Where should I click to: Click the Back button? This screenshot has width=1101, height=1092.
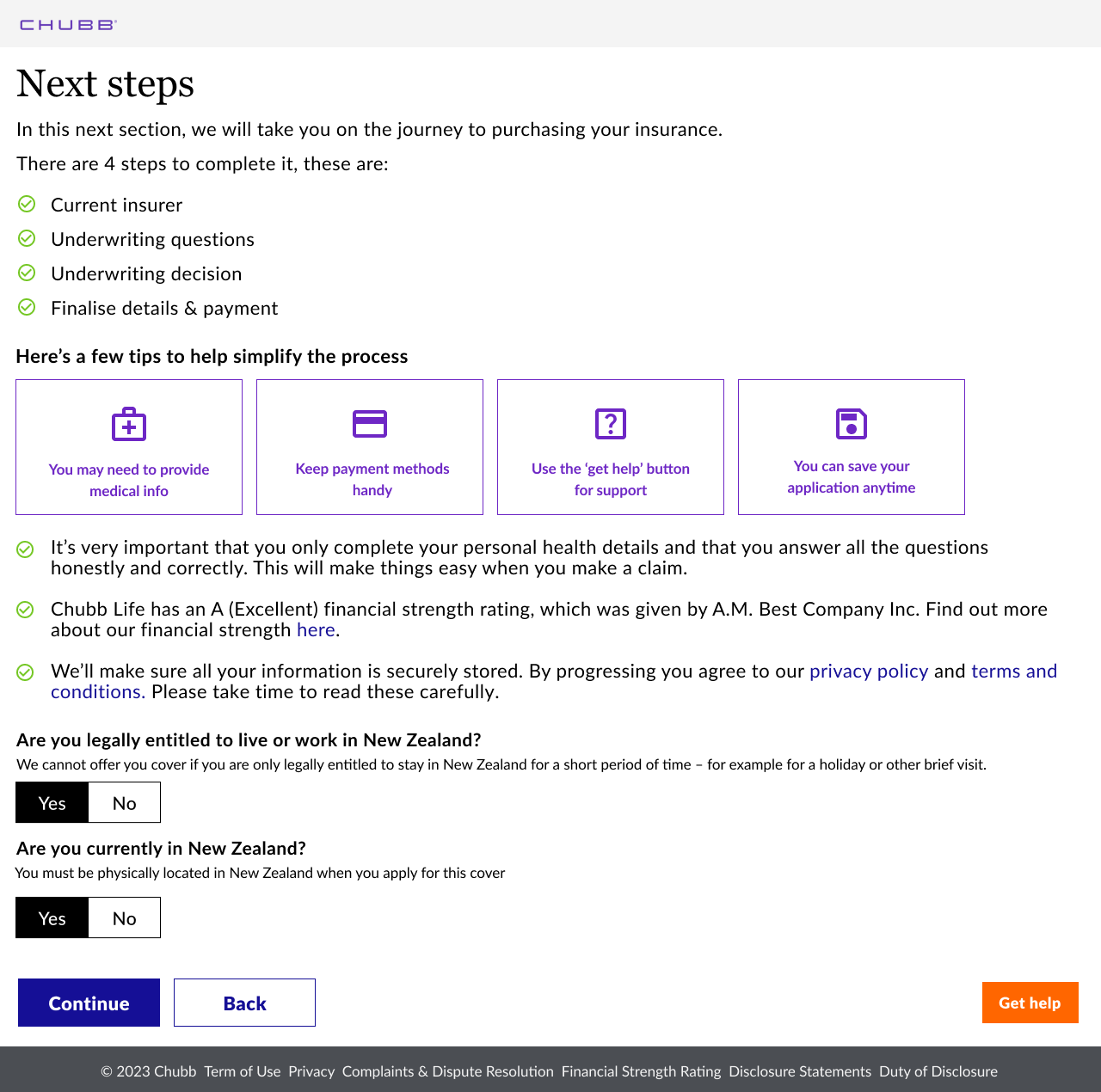(x=244, y=1003)
